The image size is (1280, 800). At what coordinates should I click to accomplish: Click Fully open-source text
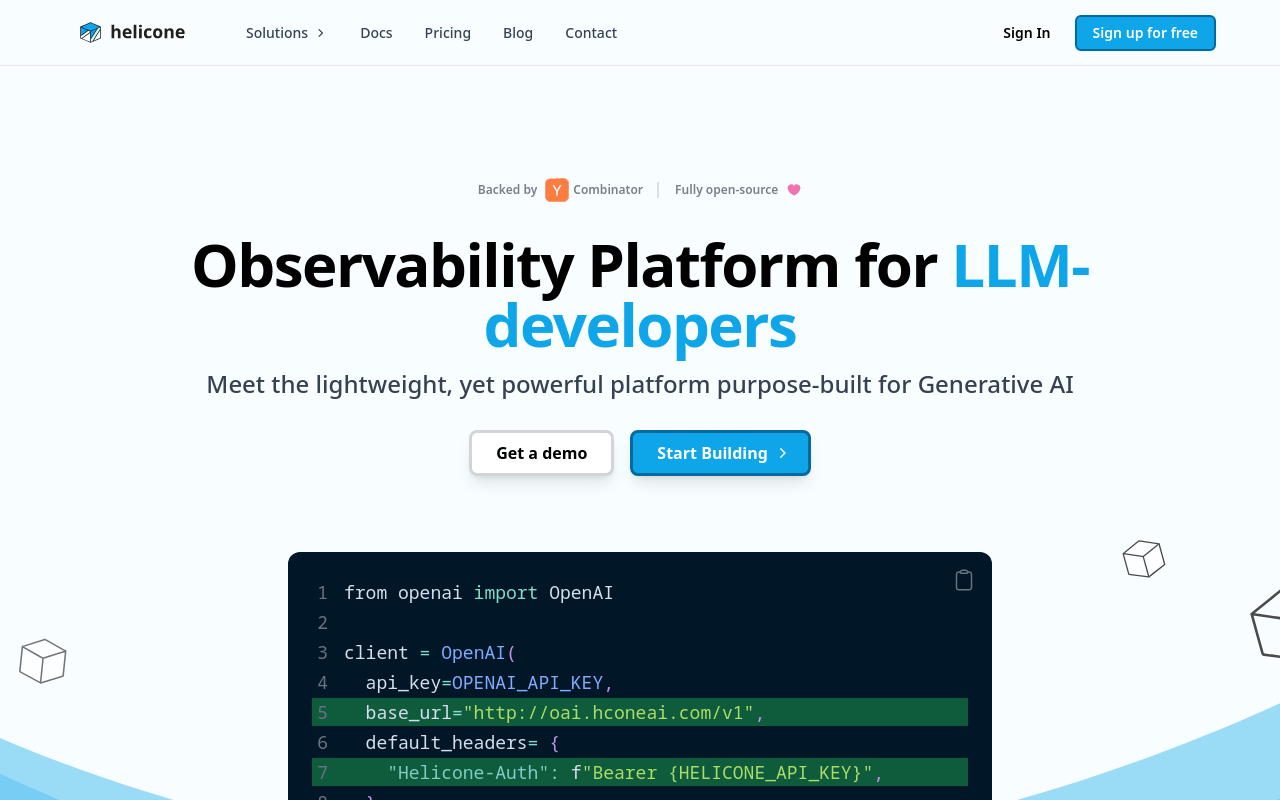point(726,190)
